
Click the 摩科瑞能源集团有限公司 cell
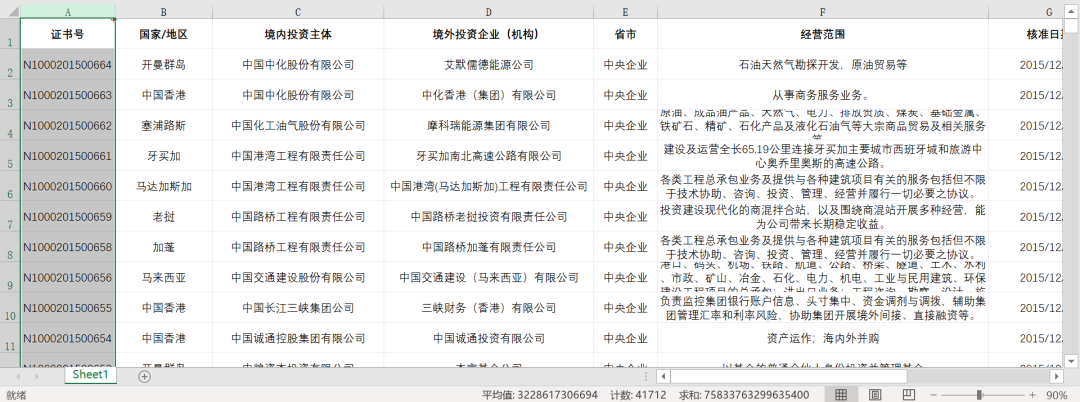point(488,125)
